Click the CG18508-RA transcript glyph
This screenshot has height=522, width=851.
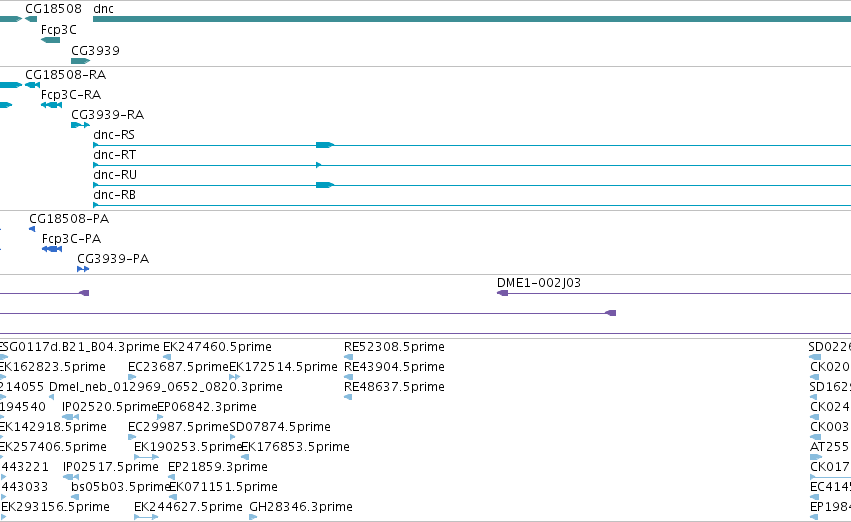click(x=32, y=85)
